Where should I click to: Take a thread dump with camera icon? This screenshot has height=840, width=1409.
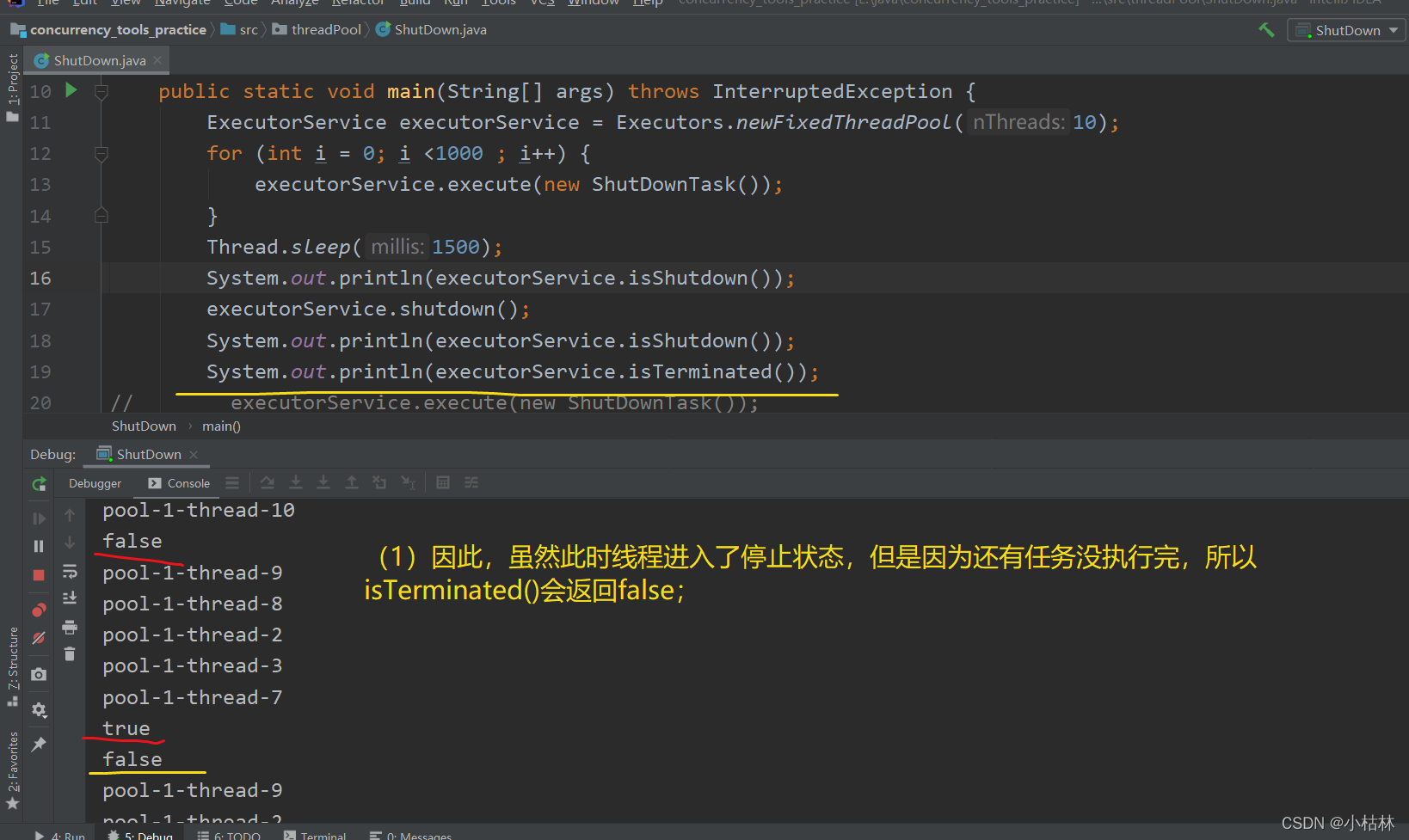pyautogui.click(x=39, y=675)
